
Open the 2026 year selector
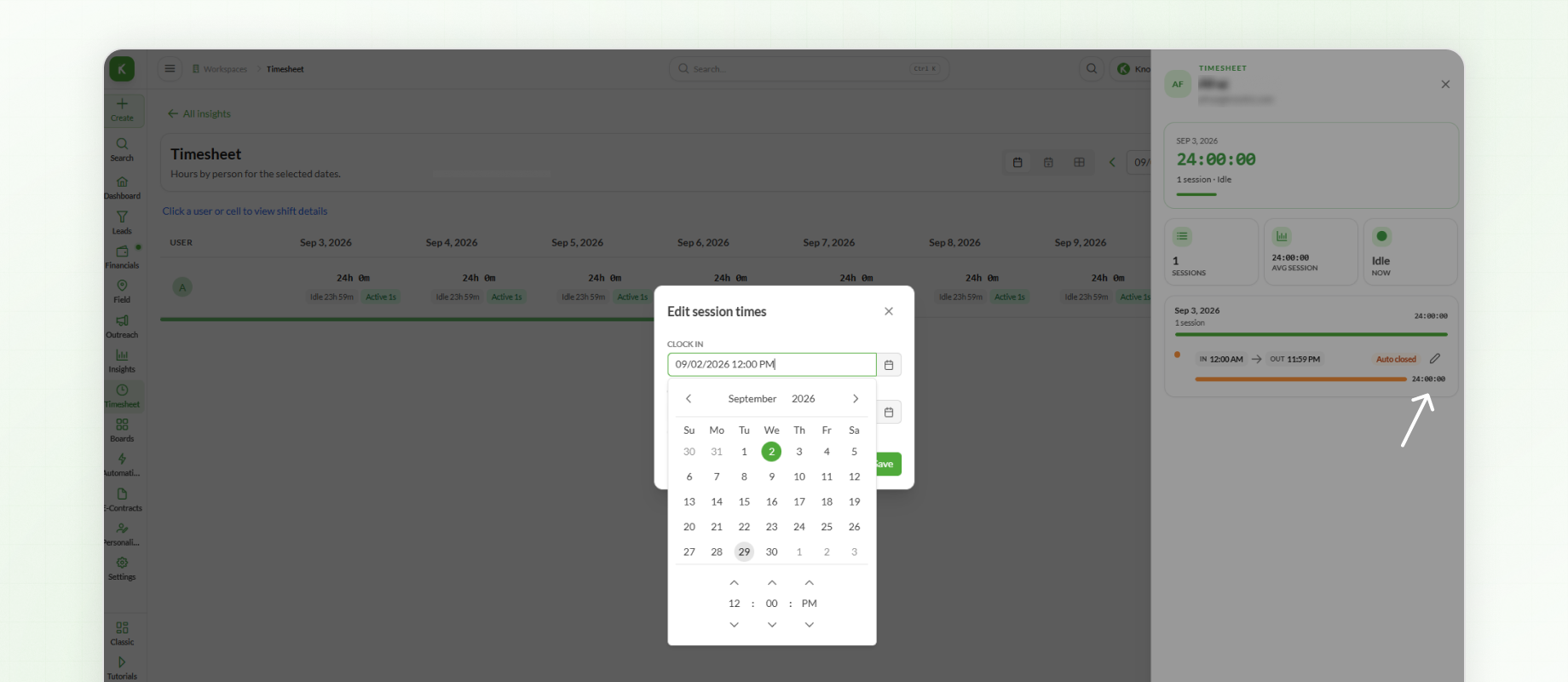[803, 399]
